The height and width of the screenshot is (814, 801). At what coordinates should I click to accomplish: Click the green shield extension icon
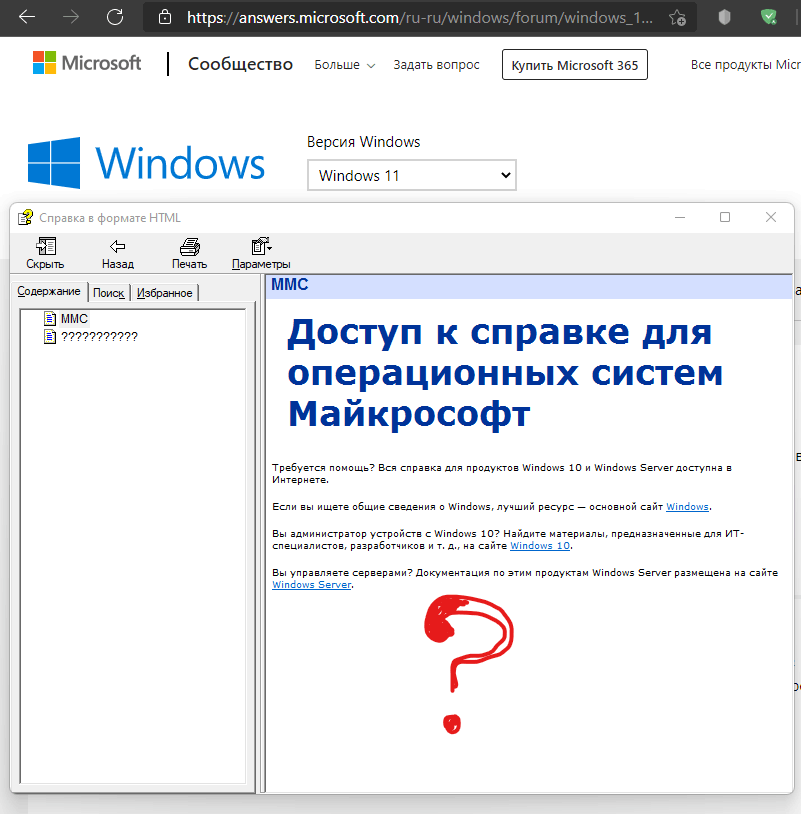point(768,17)
